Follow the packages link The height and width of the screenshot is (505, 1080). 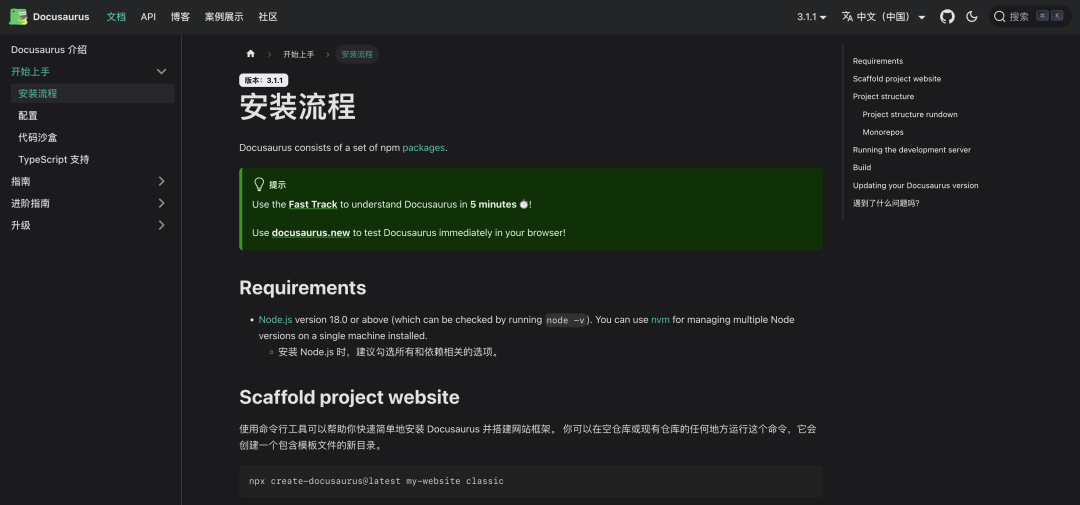coord(424,147)
